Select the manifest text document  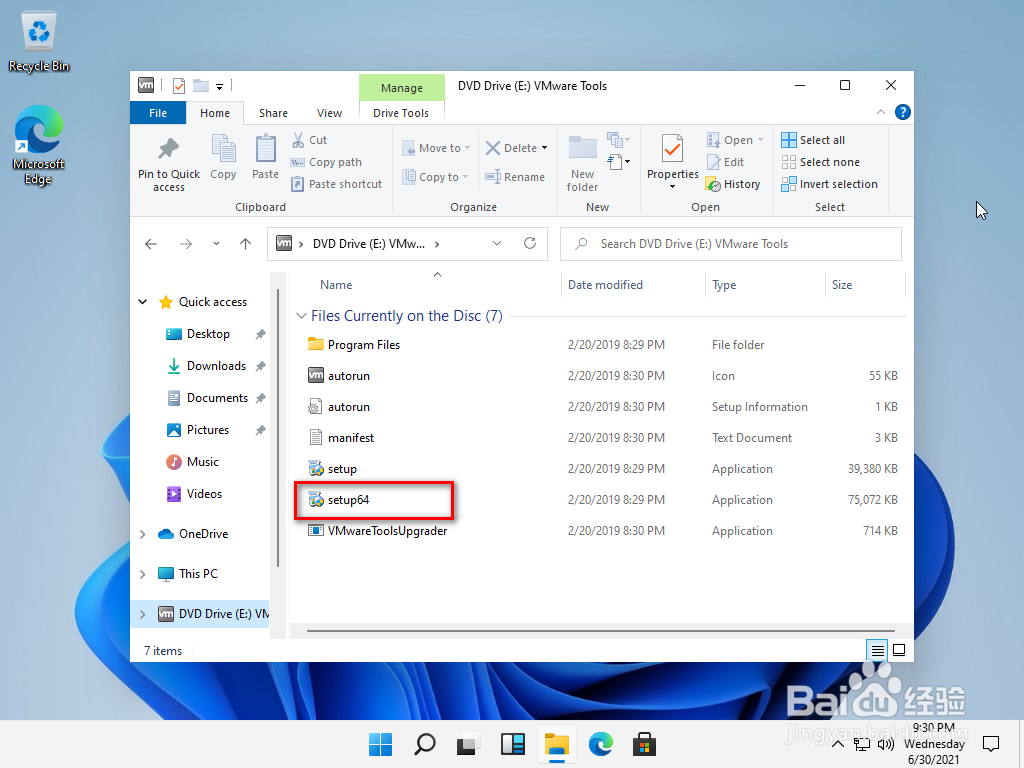(351, 438)
